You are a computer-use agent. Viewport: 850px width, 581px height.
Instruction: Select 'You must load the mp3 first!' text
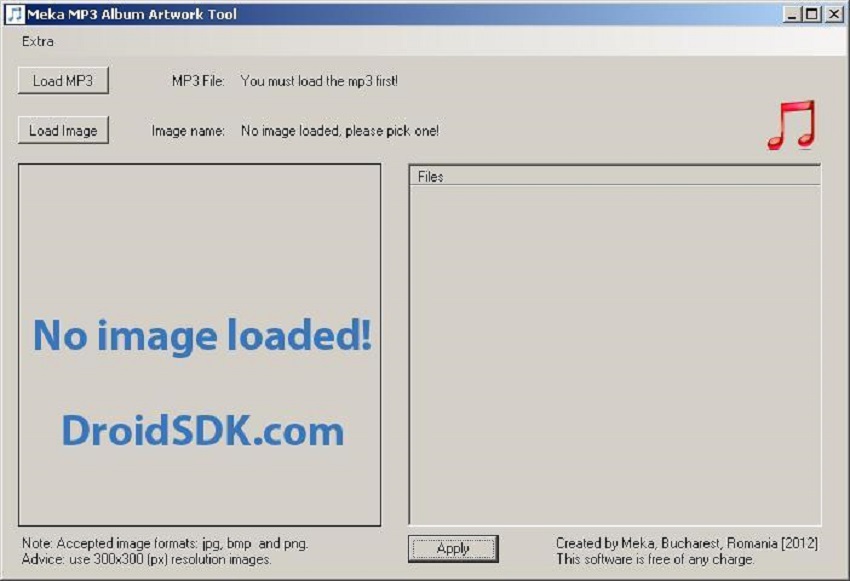(319, 81)
